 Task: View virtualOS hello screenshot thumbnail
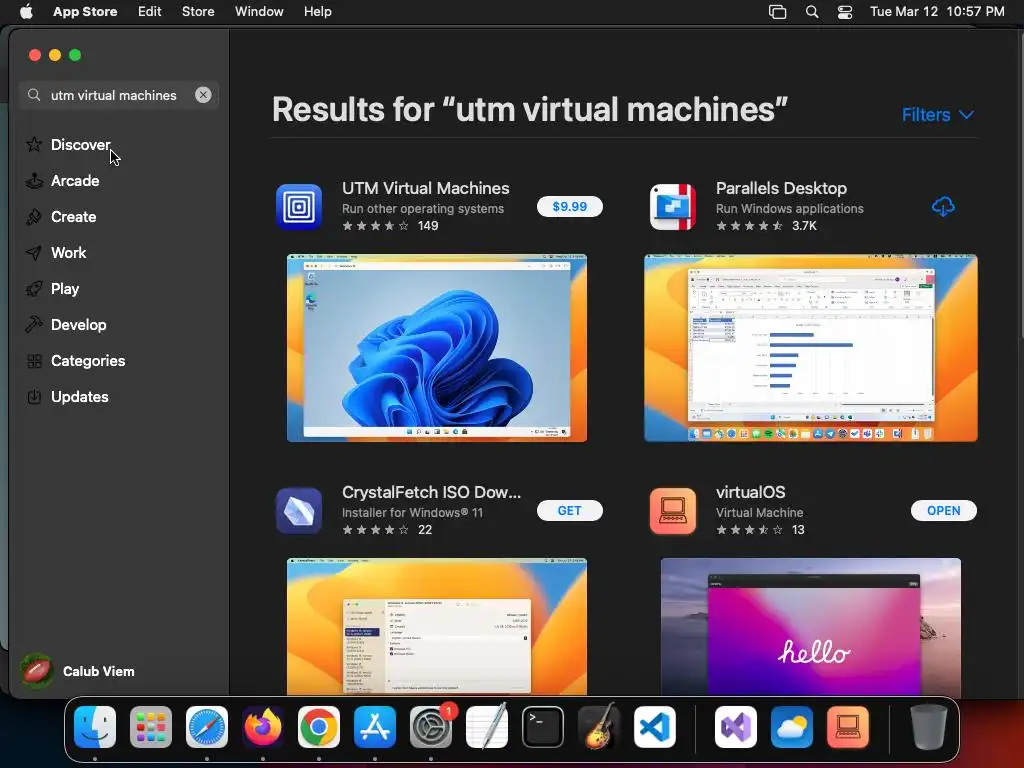pos(810,626)
